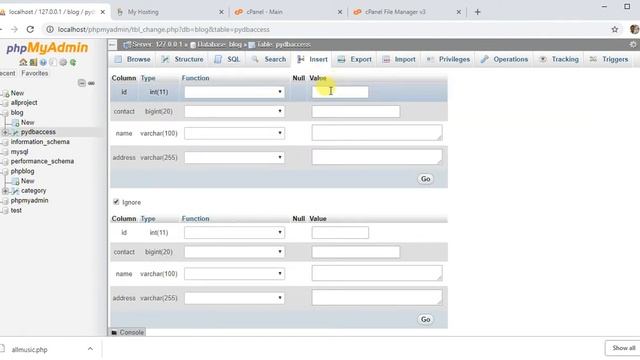Click the first form's Go button

click(425, 179)
